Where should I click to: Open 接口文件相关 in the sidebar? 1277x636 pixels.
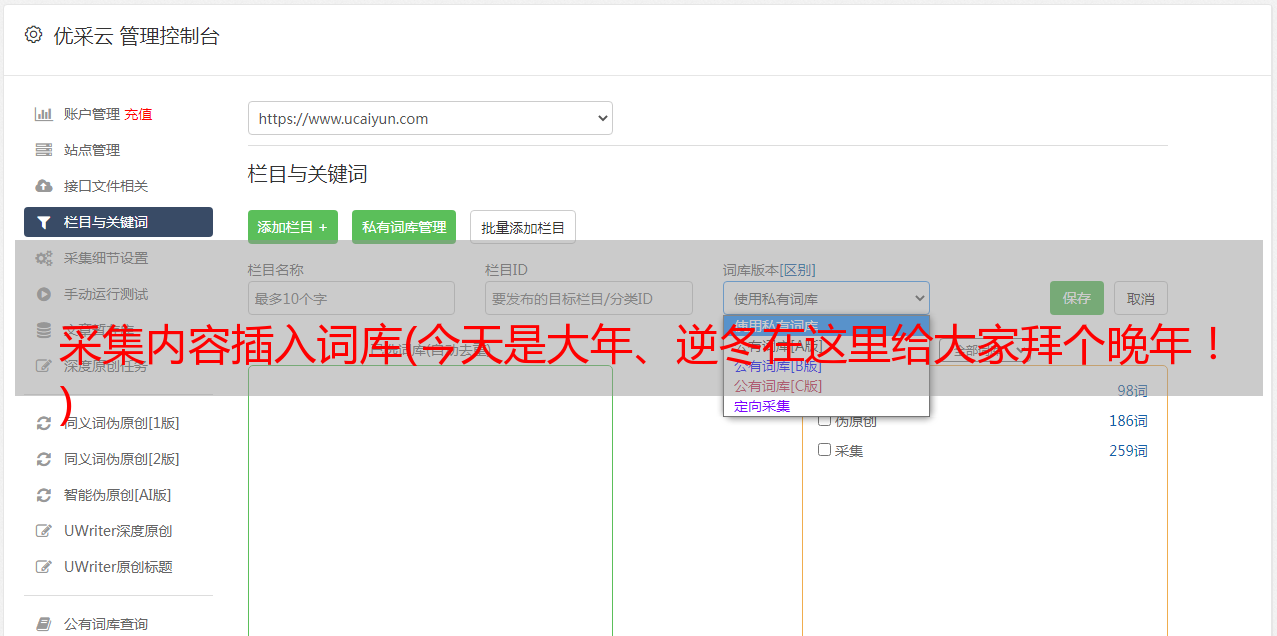pos(106,186)
